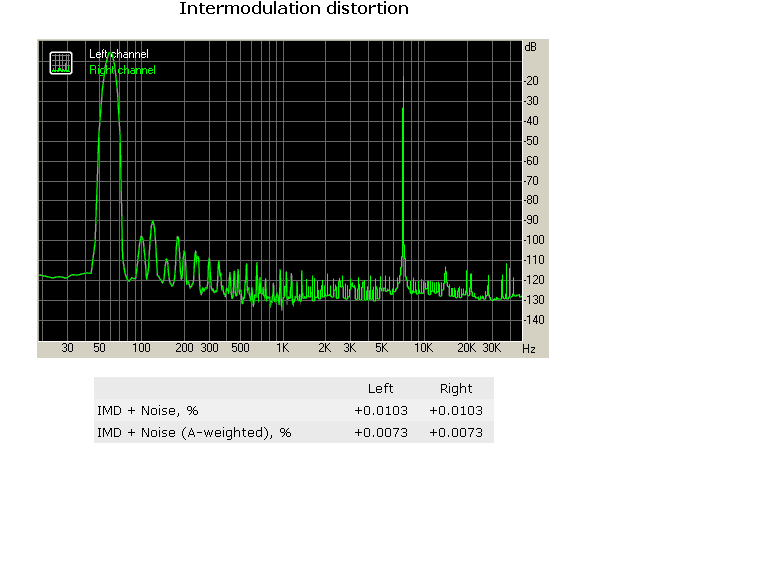Click the -70 dB axis label
This screenshot has width=768, height=576.
[x=531, y=181]
